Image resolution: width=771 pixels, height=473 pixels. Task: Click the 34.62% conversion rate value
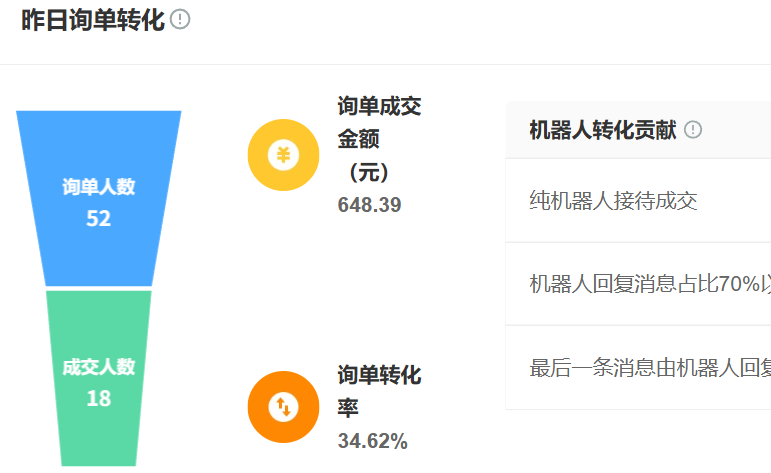(372, 441)
